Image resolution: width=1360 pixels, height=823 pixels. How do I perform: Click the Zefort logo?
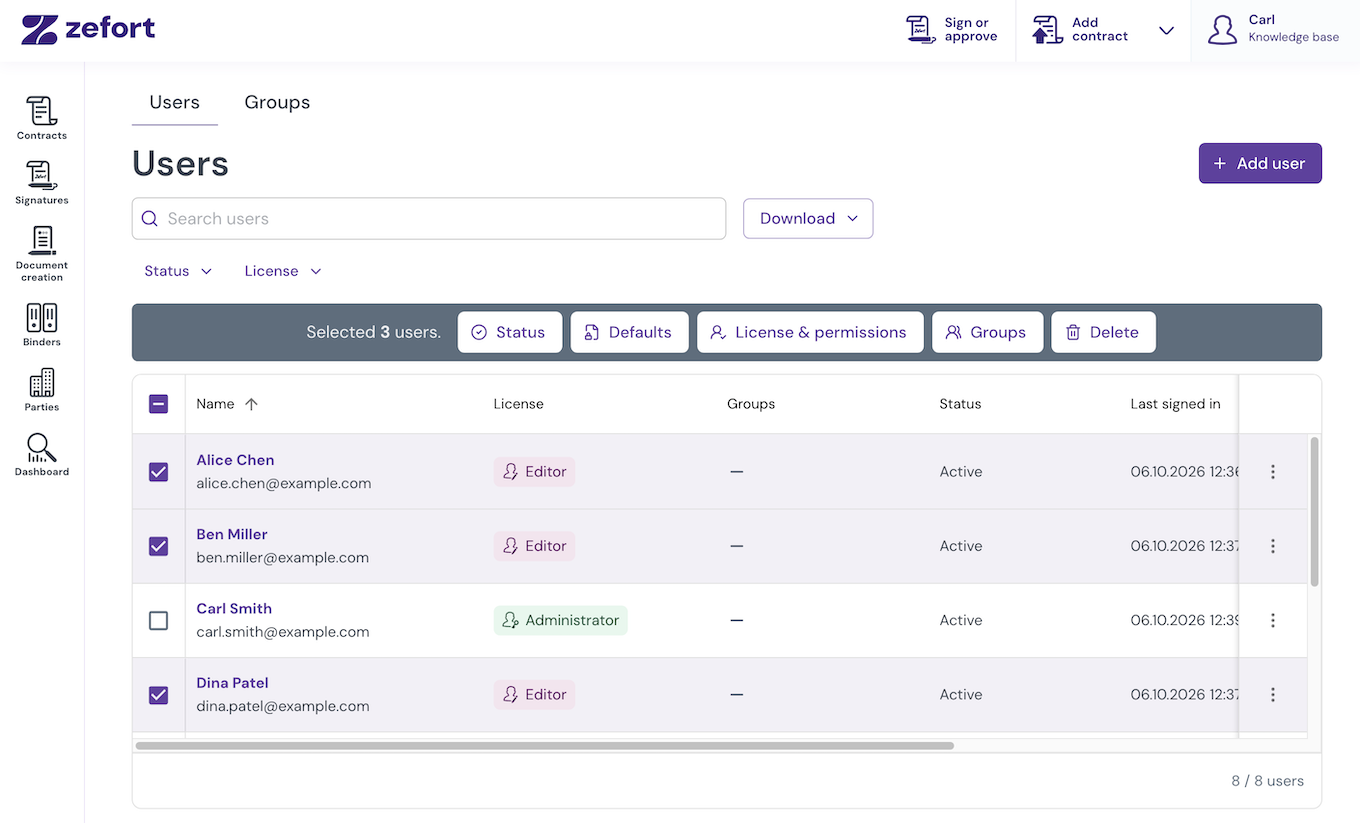88,29
